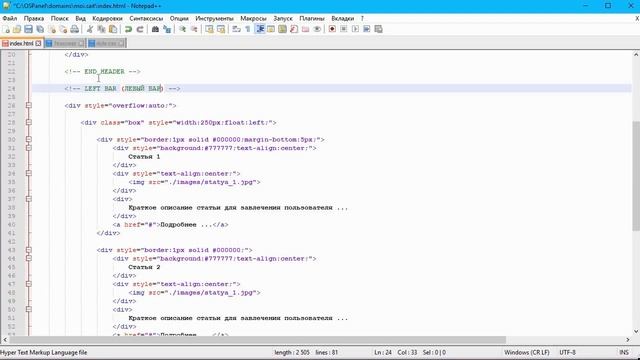Click the Copy toolbar icon
The height and width of the screenshot is (360, 640).
click(101, 29)
